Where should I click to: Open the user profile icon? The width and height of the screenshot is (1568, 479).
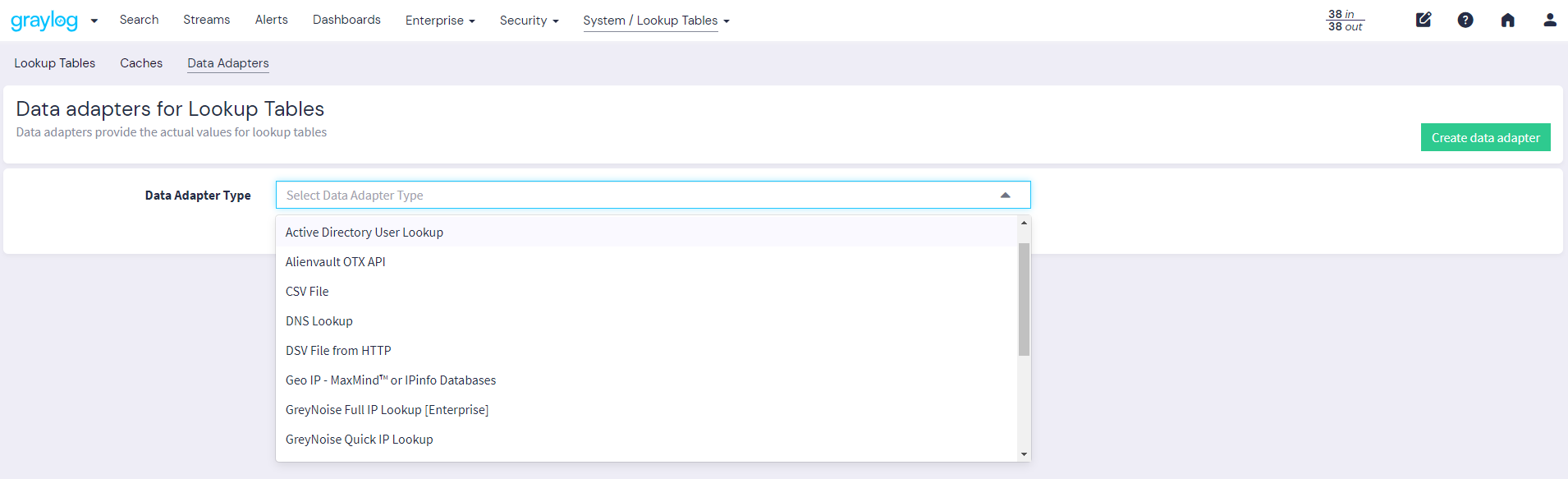click(x=1549, y=20)
